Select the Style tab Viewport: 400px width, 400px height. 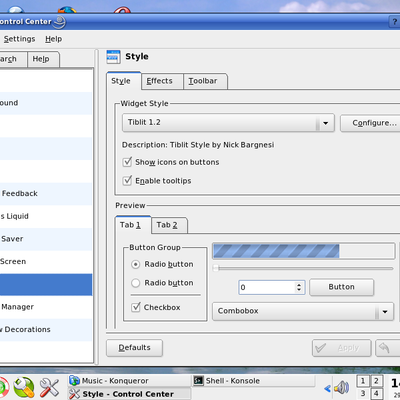(124, 81)
